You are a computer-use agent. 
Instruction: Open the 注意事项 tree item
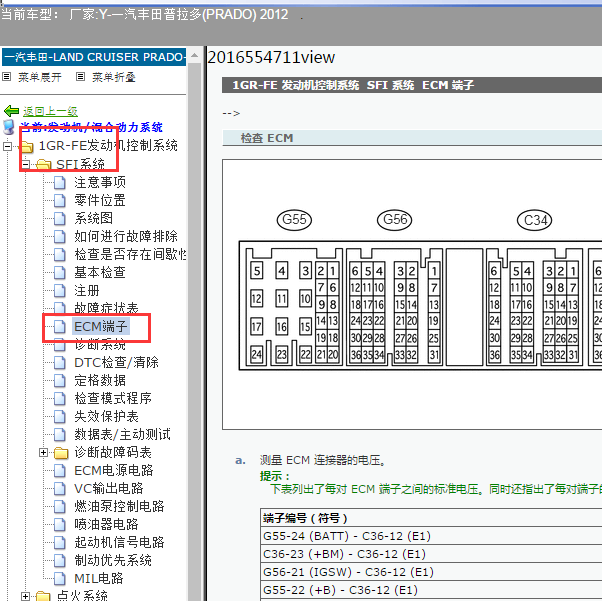[x=100, y=182]
